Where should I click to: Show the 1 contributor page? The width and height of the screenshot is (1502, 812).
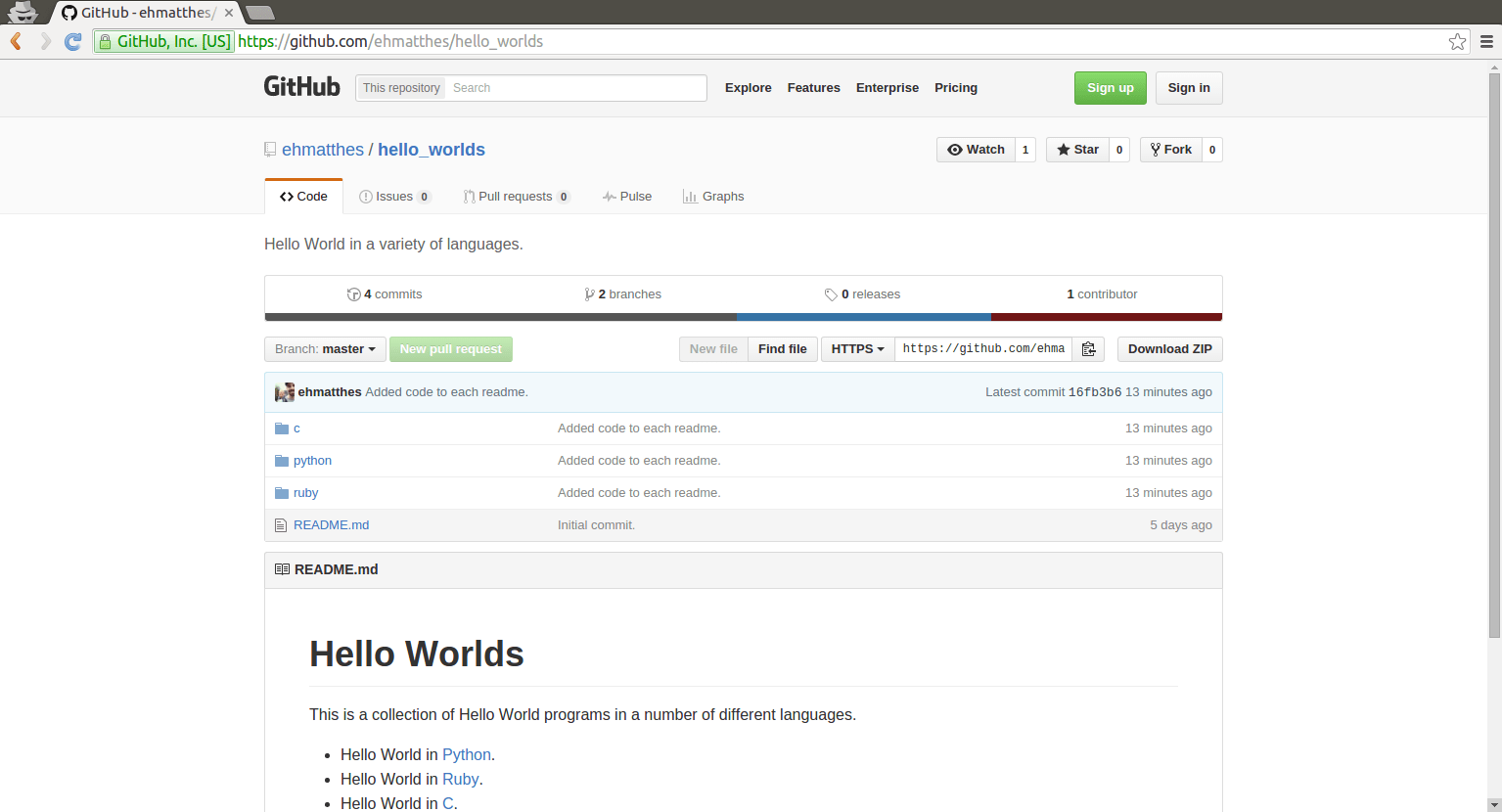coord(1102,294)
